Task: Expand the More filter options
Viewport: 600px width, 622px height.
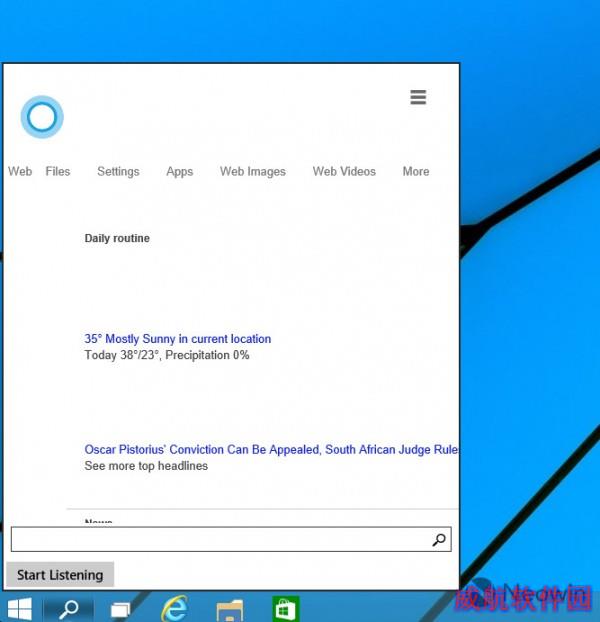Action: [x=416, y=171]
